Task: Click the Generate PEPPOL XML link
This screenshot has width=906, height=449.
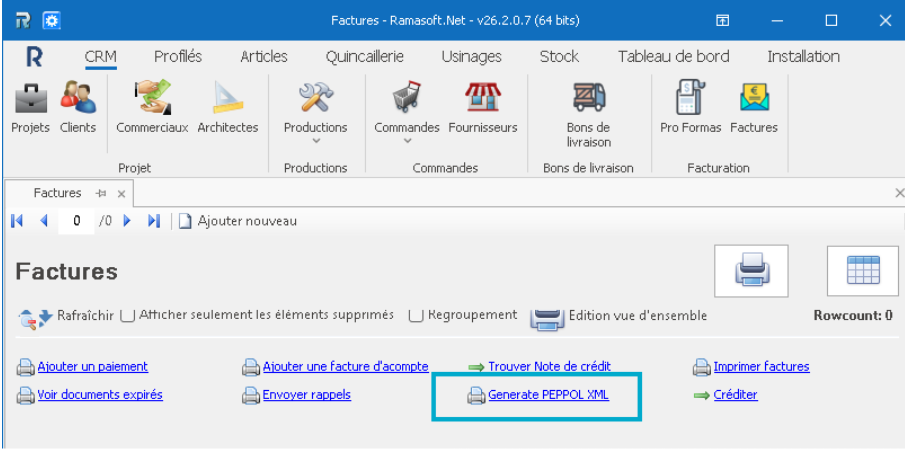Action: click(x=548, y=395)
